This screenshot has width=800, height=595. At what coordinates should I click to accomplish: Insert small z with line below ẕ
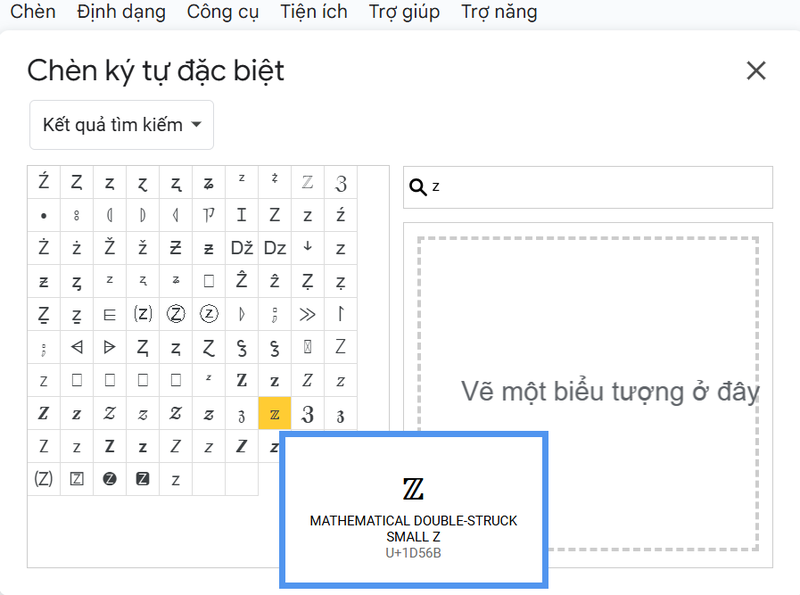pyautogui.click(x=77, y=314)
